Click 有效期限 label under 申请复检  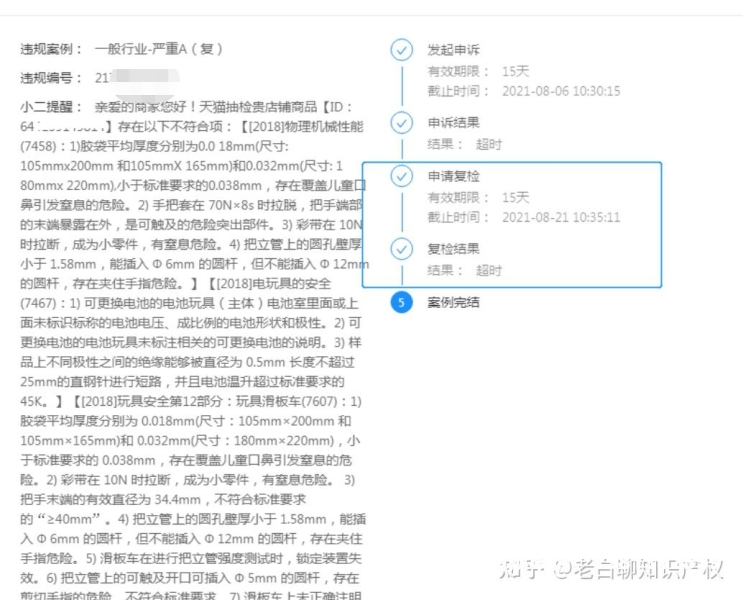tap(458, 198)
